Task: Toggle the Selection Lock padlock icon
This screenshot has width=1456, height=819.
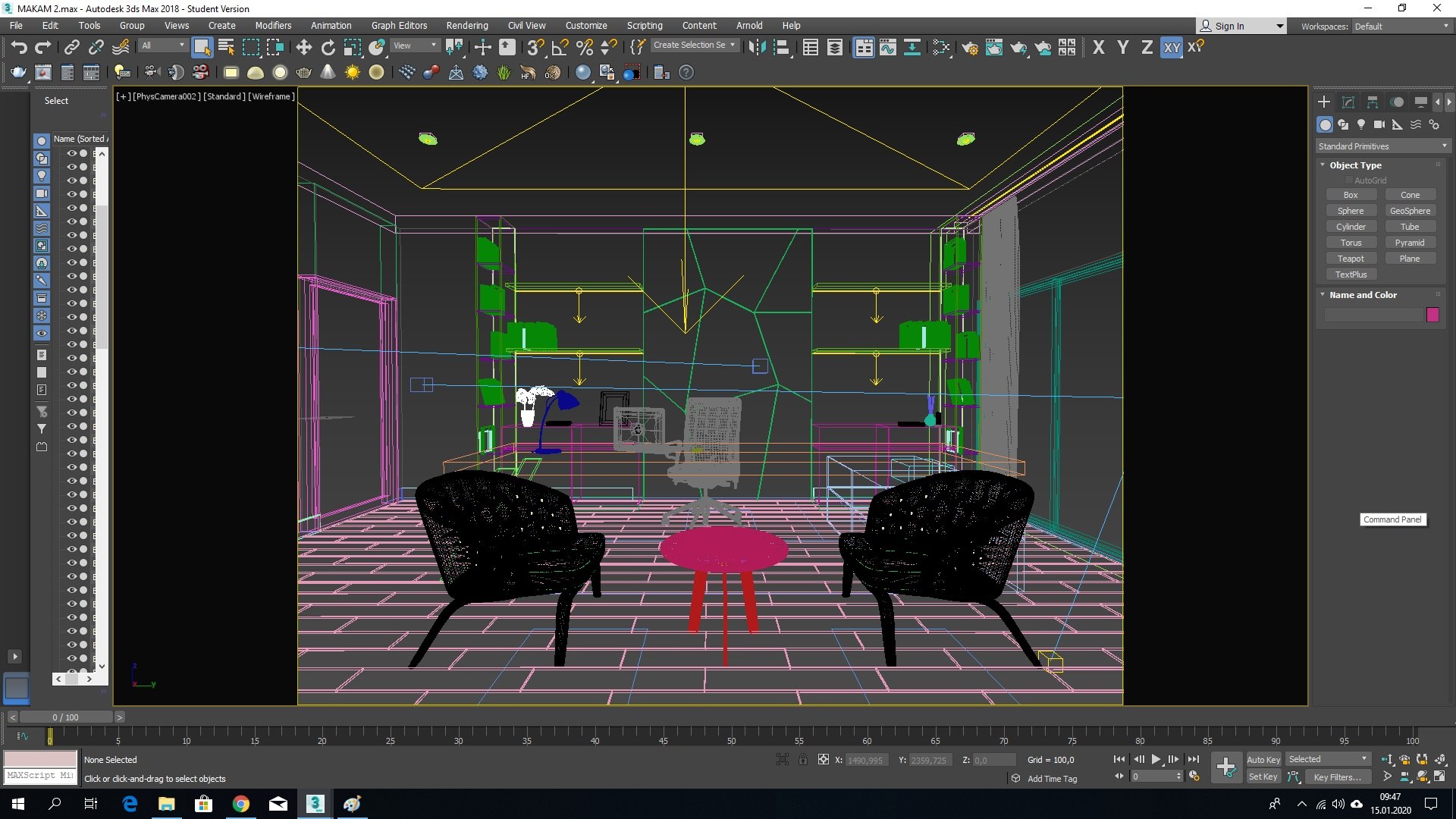Action: tap(803, 759)
